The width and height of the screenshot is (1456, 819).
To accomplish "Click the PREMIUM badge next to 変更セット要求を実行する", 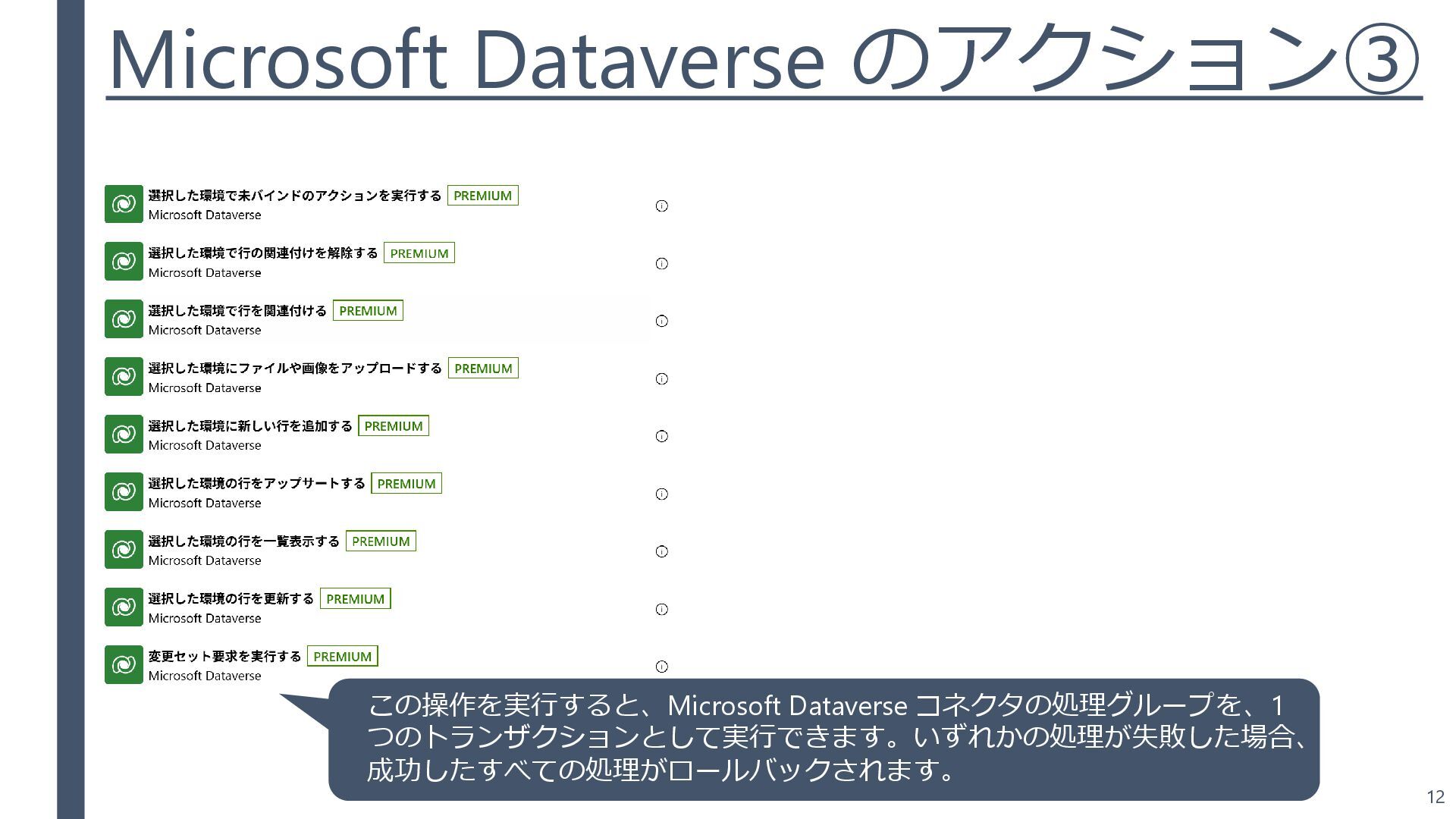I will pyautogui.click(x=342, y=657).
